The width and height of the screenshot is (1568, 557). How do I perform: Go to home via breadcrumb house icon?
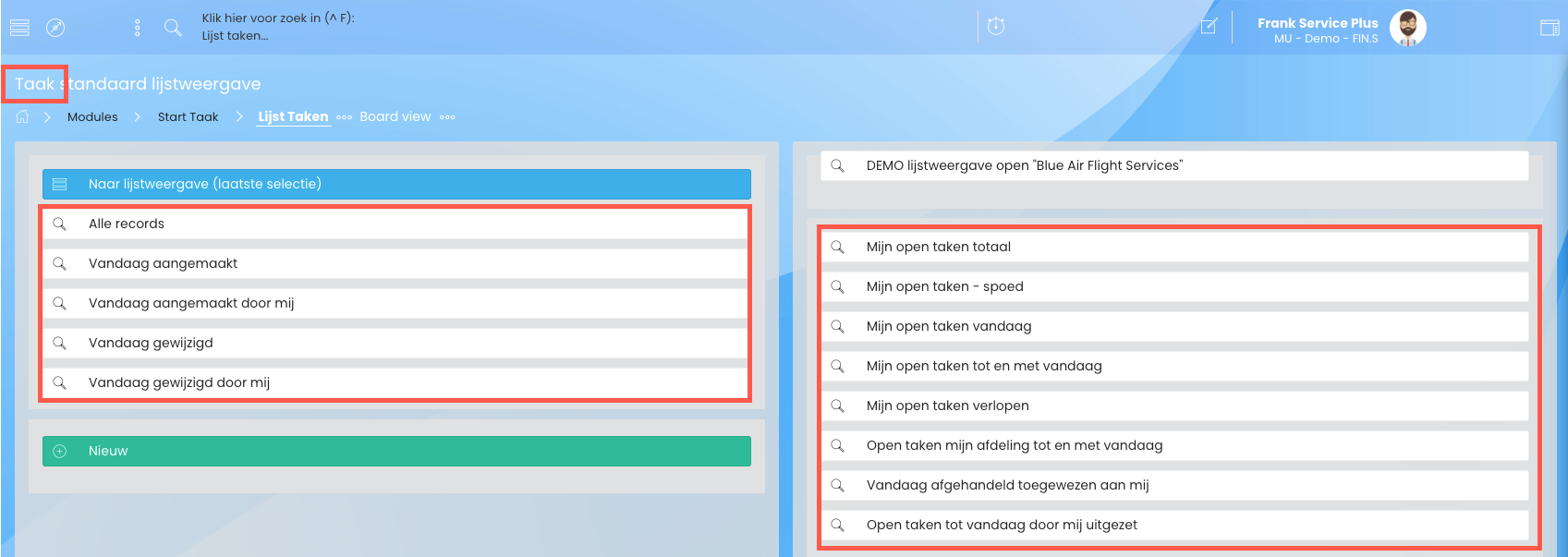click(x=22, y=116)
